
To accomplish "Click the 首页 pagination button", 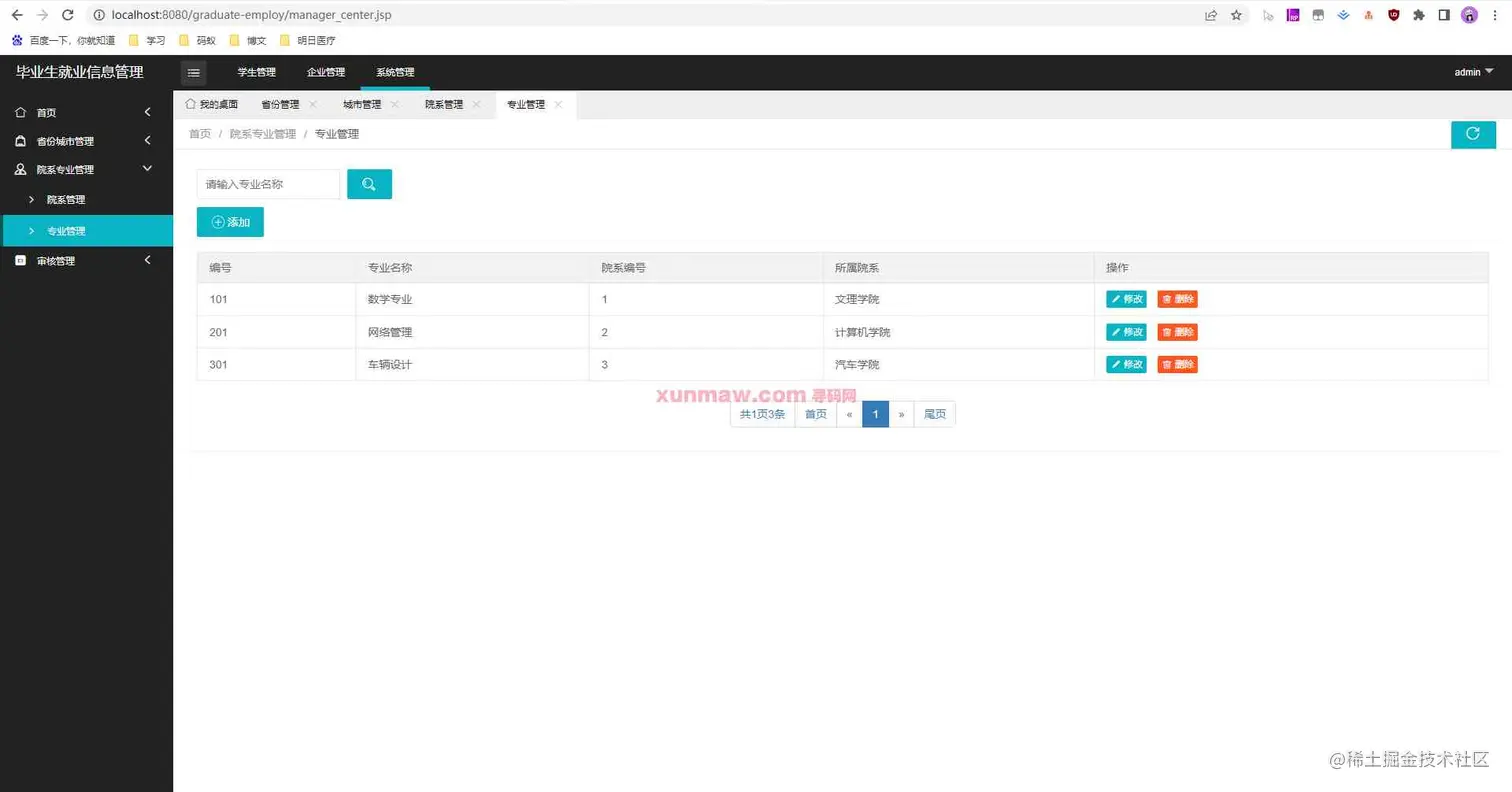I will [816, 414].
